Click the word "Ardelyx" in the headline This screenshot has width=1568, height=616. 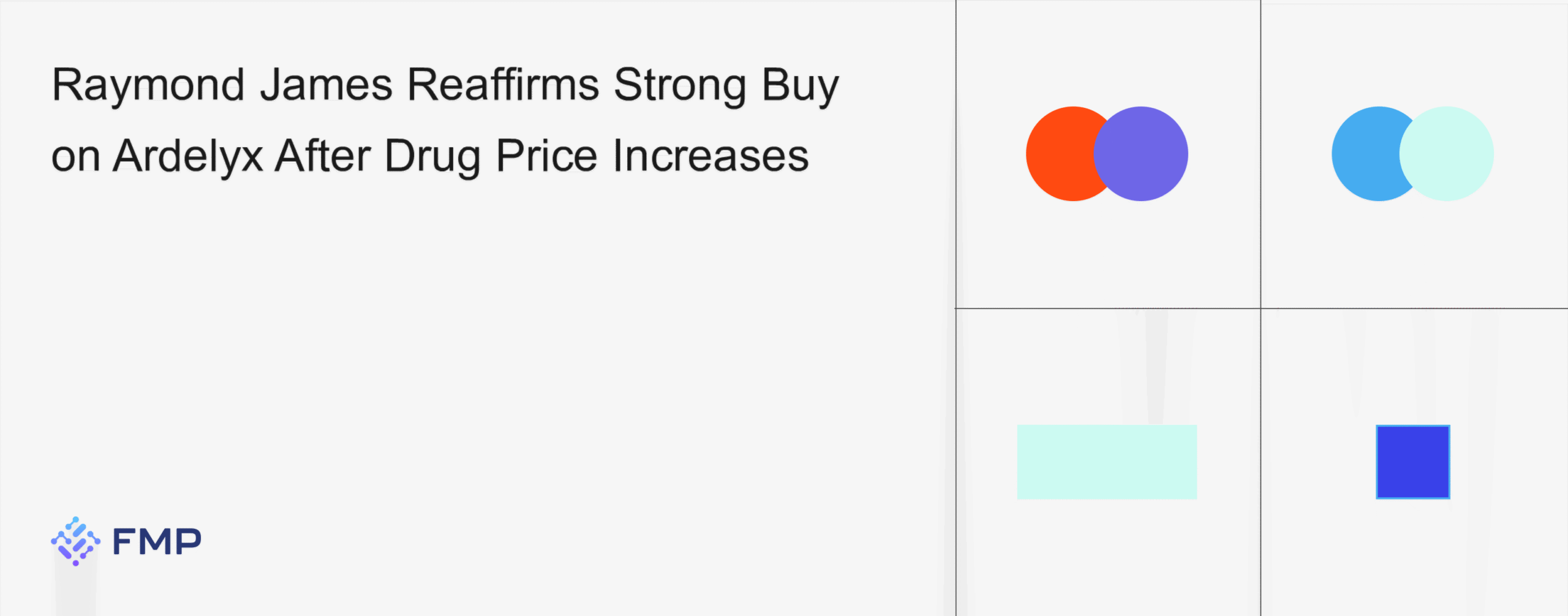click(188, 157)
